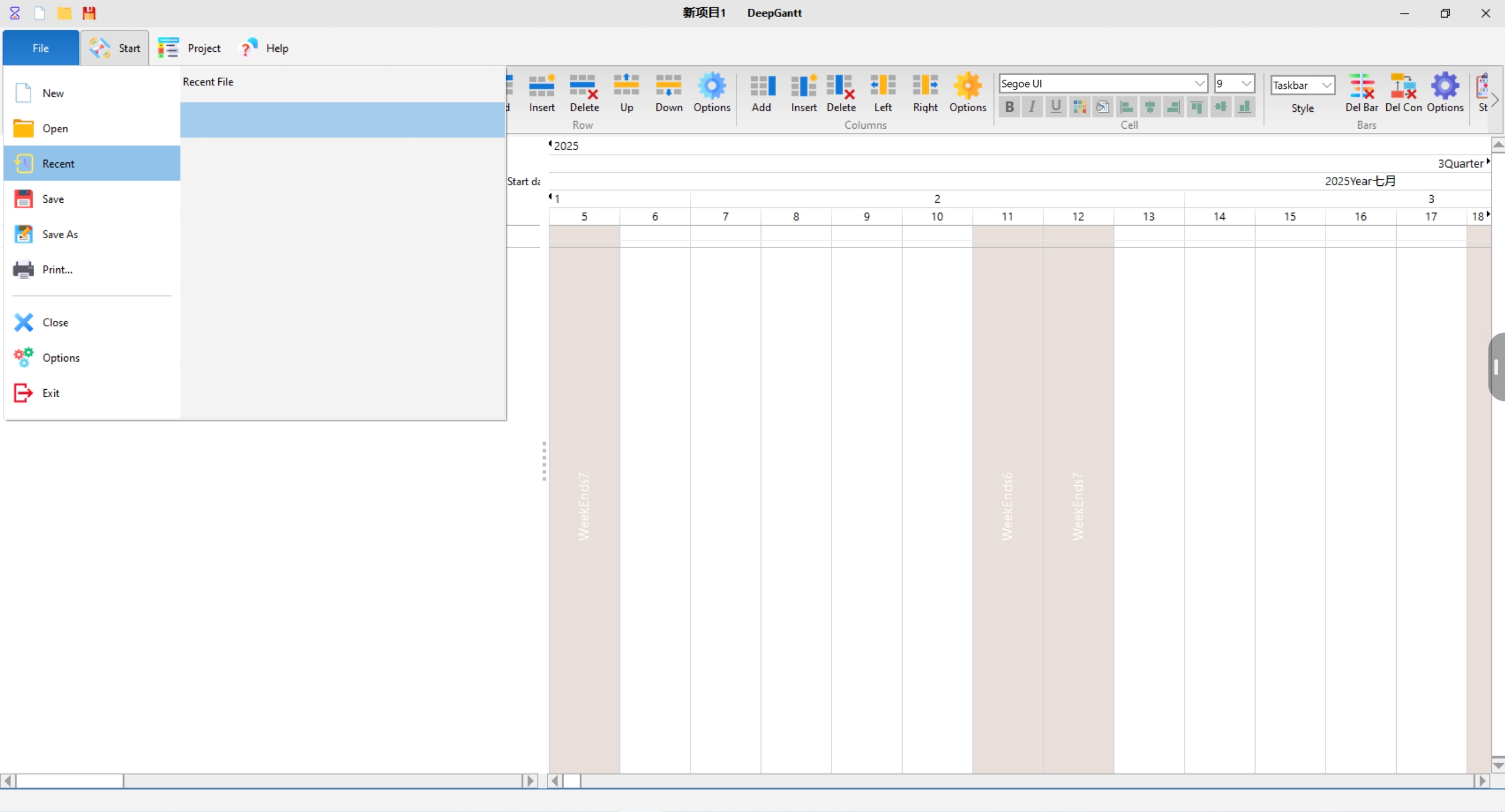Screen dimensions: 1505x812
Task: Choose Save As in the File menu
Action: (92, 234)
